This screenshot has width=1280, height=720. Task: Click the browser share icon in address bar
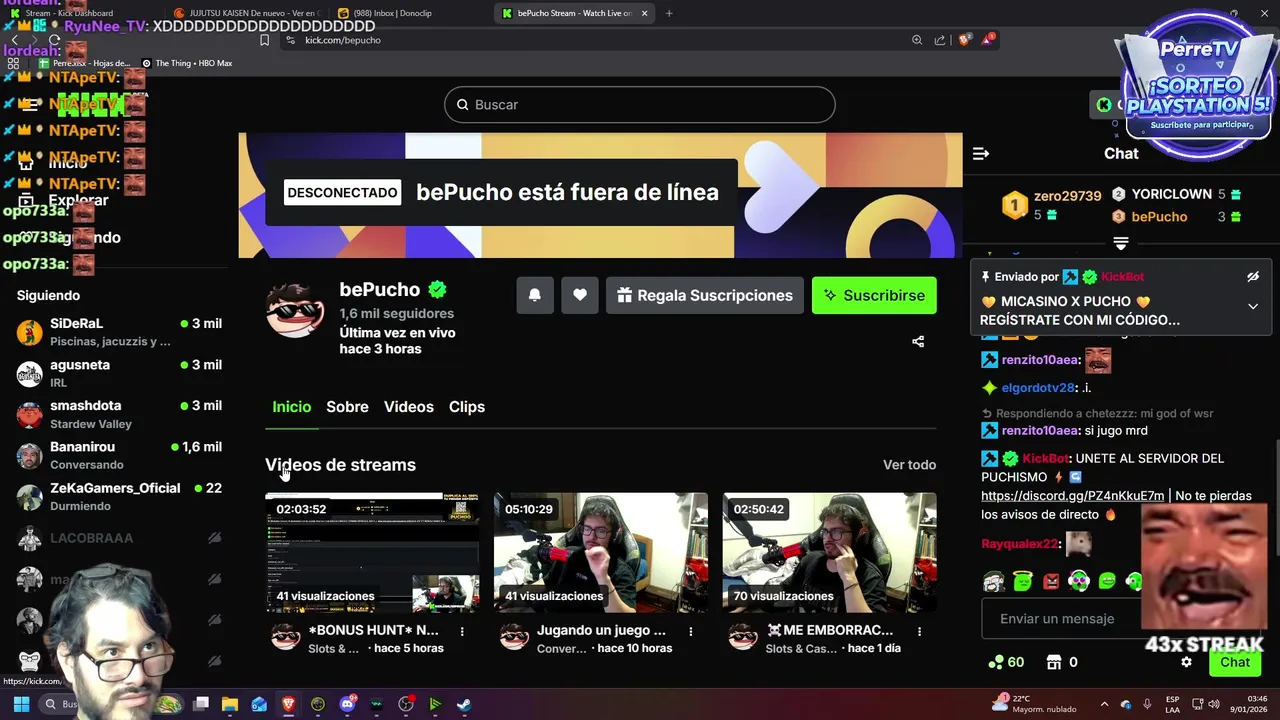point(940,40)
